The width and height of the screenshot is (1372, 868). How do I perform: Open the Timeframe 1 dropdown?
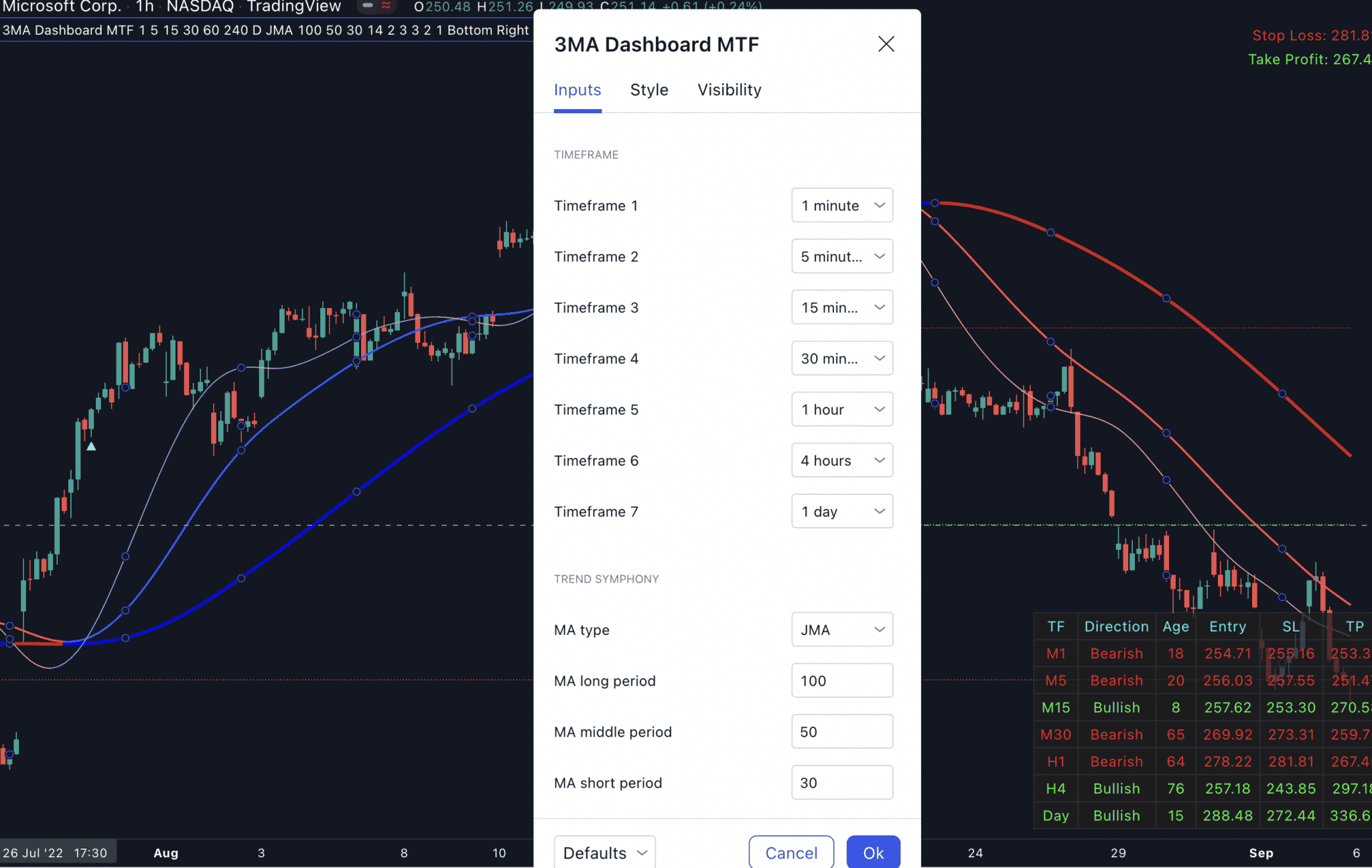[841, 206]
